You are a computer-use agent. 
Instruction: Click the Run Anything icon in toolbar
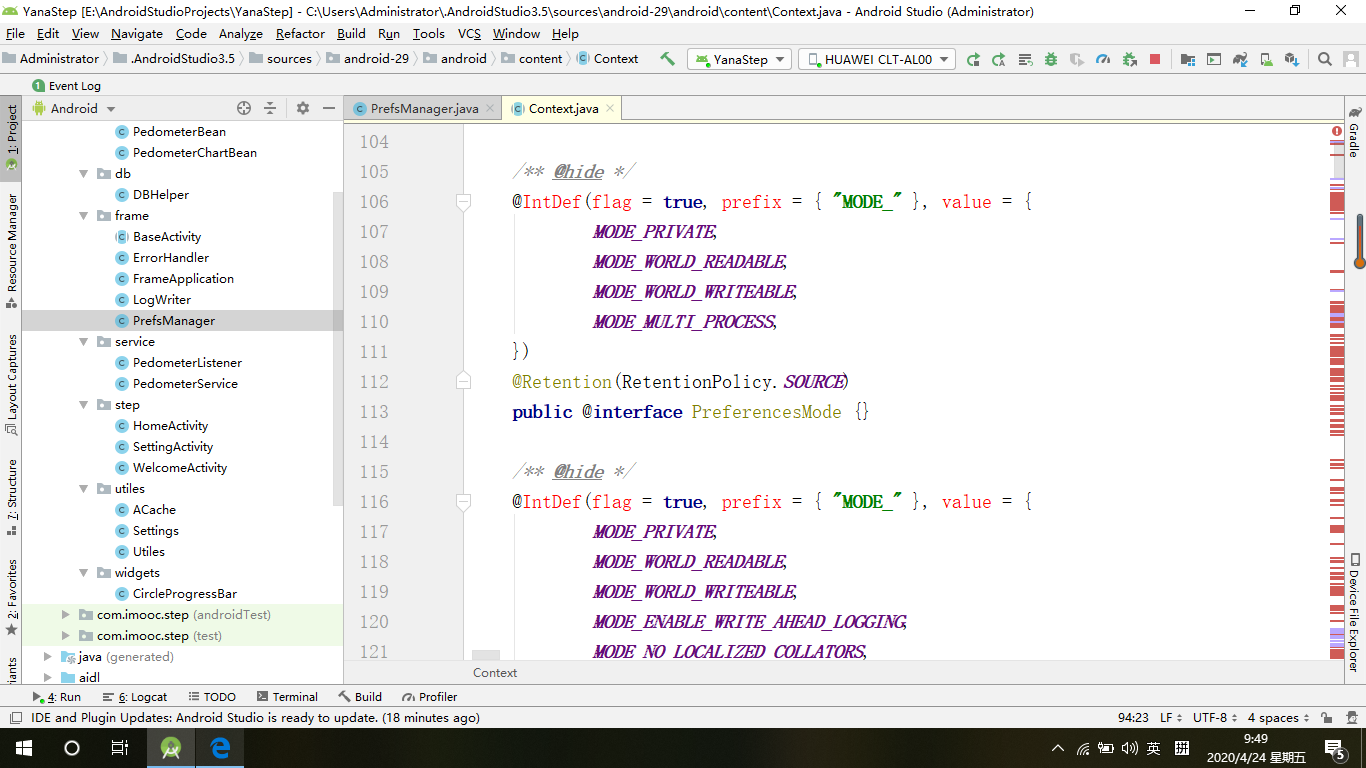1213,59
